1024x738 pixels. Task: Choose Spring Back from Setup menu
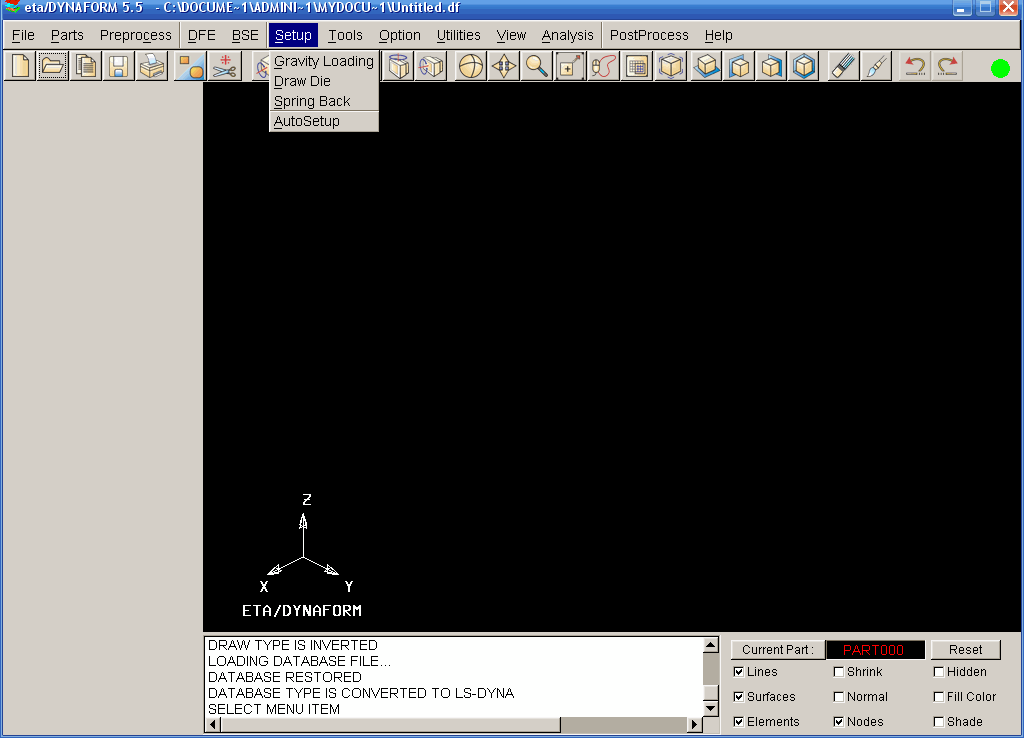324,101
